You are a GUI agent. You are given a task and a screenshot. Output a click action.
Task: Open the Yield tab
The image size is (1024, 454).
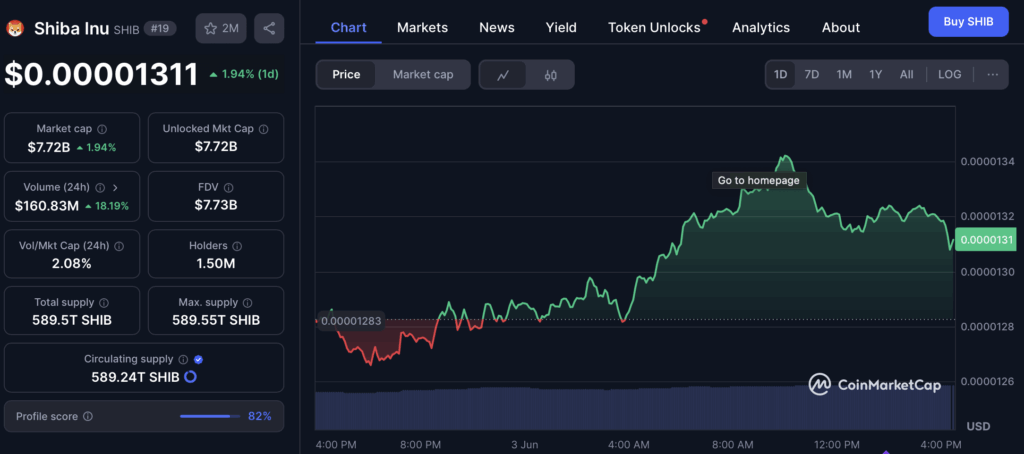click(x=561, y=27)
